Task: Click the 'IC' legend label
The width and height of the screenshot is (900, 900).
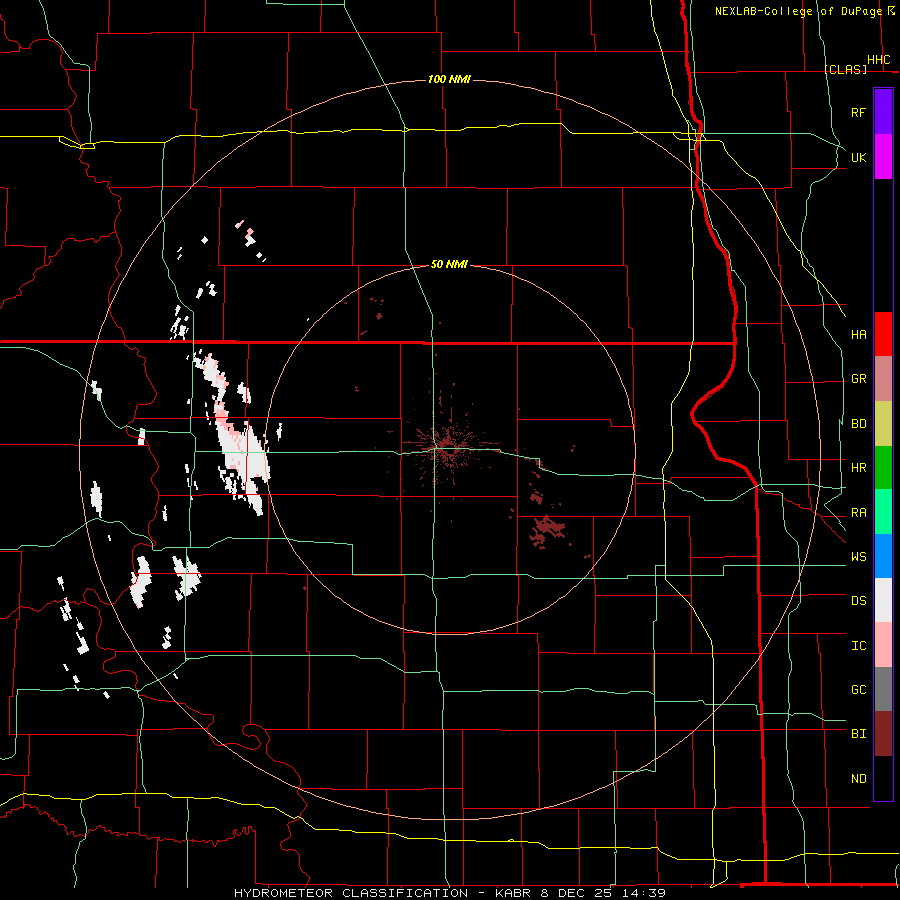Action: (x=859, y=646)
